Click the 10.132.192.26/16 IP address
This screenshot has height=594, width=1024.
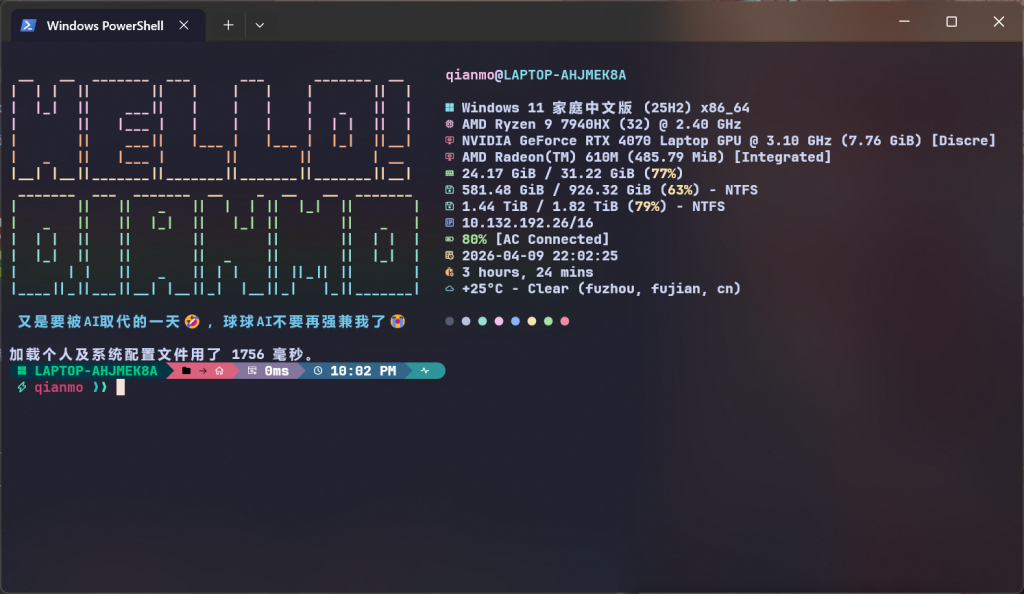pyautogui.click(x=528, y=223)
